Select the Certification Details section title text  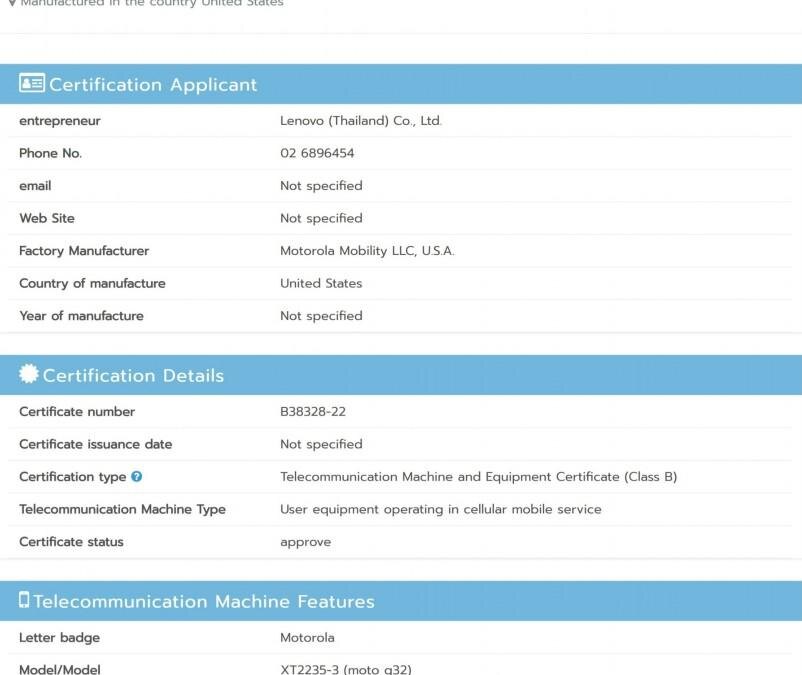click(x=132, y=375)
